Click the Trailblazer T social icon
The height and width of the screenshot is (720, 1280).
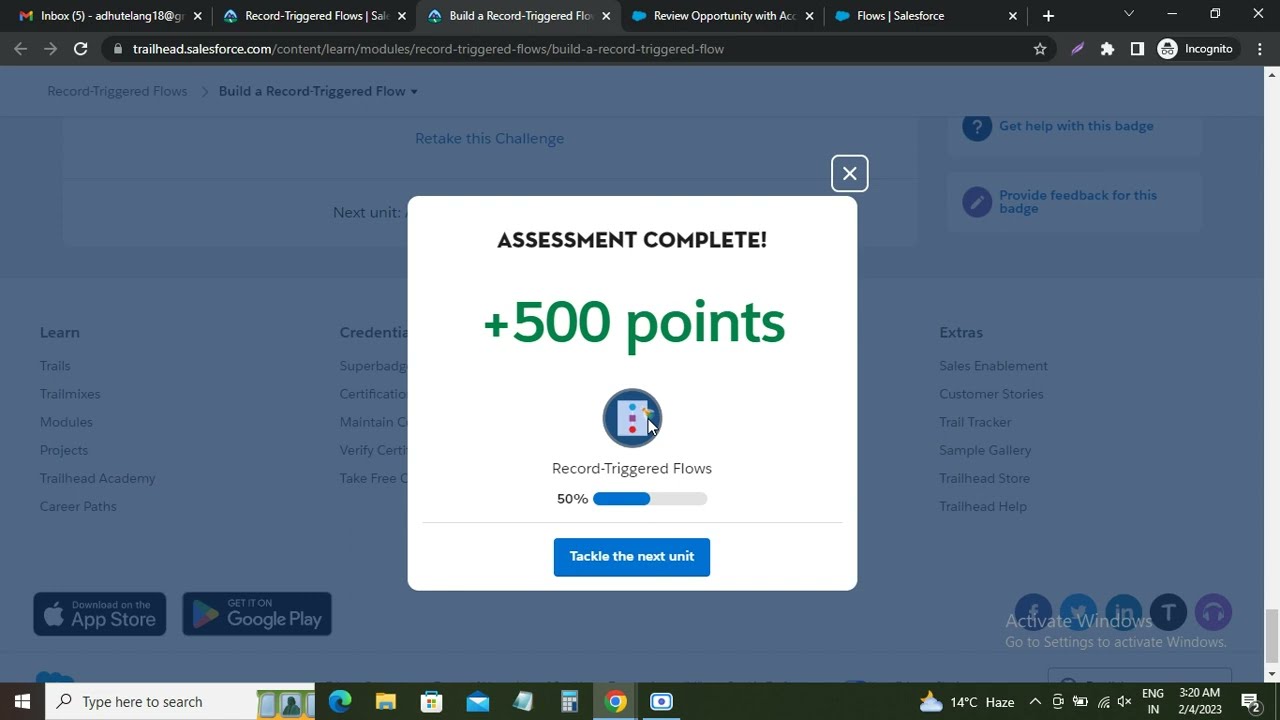tap(1168, 612)
